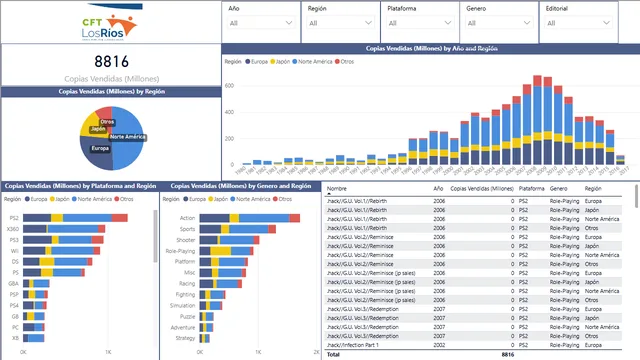Screen dimensions: 640x360
Task: Select the Racing genre bar
Action: (x=221, y=283)
